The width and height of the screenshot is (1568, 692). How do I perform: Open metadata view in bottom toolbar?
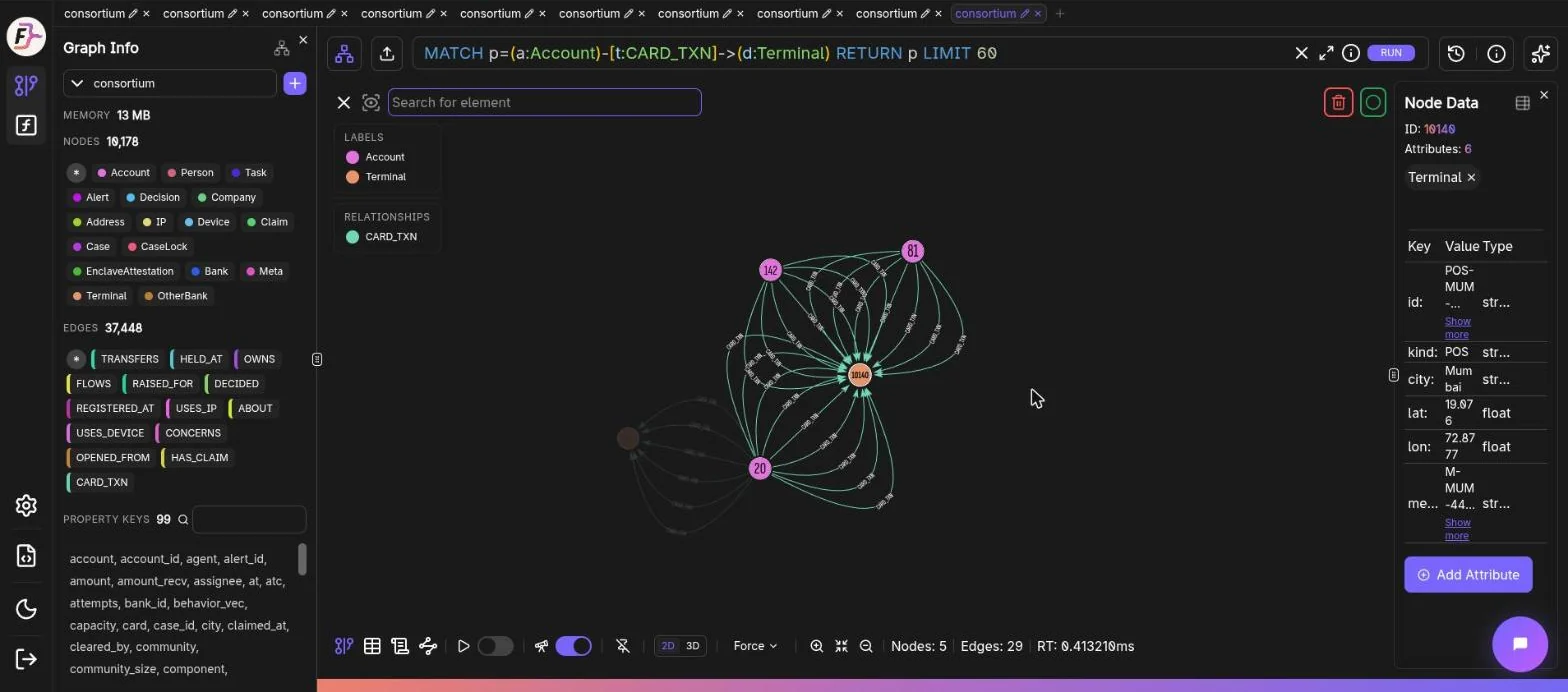400,646
